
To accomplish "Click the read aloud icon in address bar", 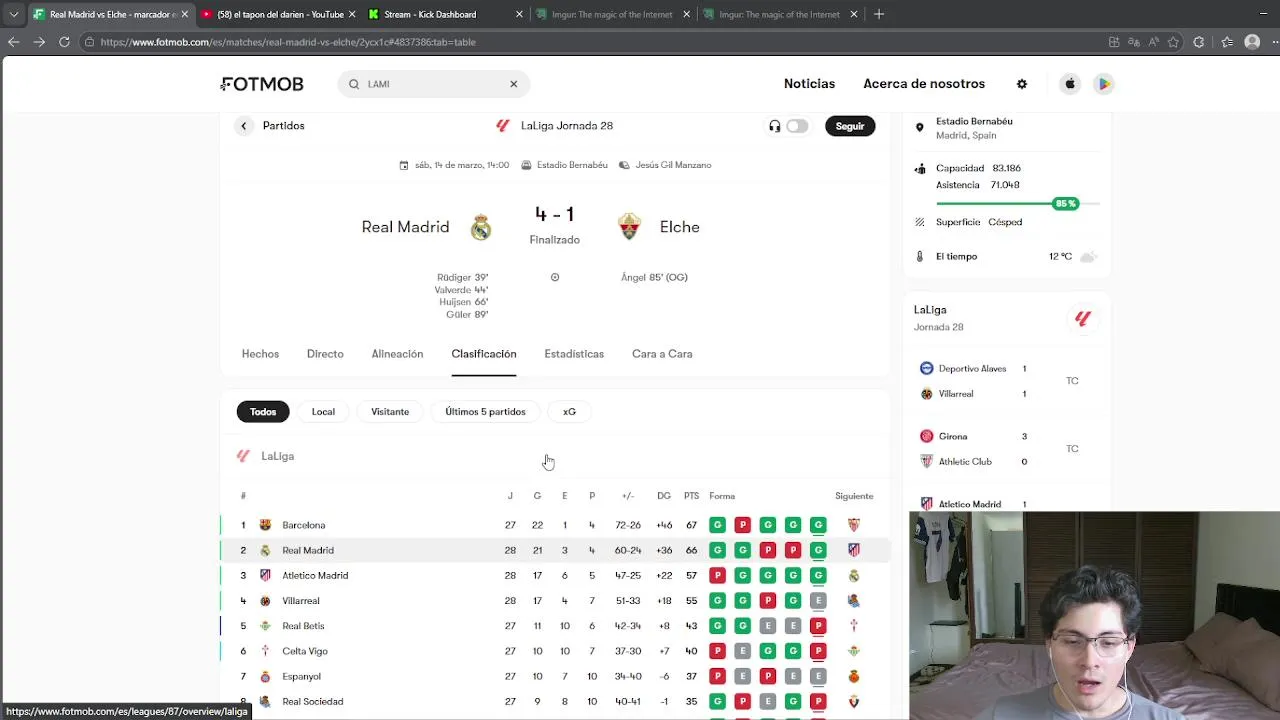I will tap(1153, 42).
